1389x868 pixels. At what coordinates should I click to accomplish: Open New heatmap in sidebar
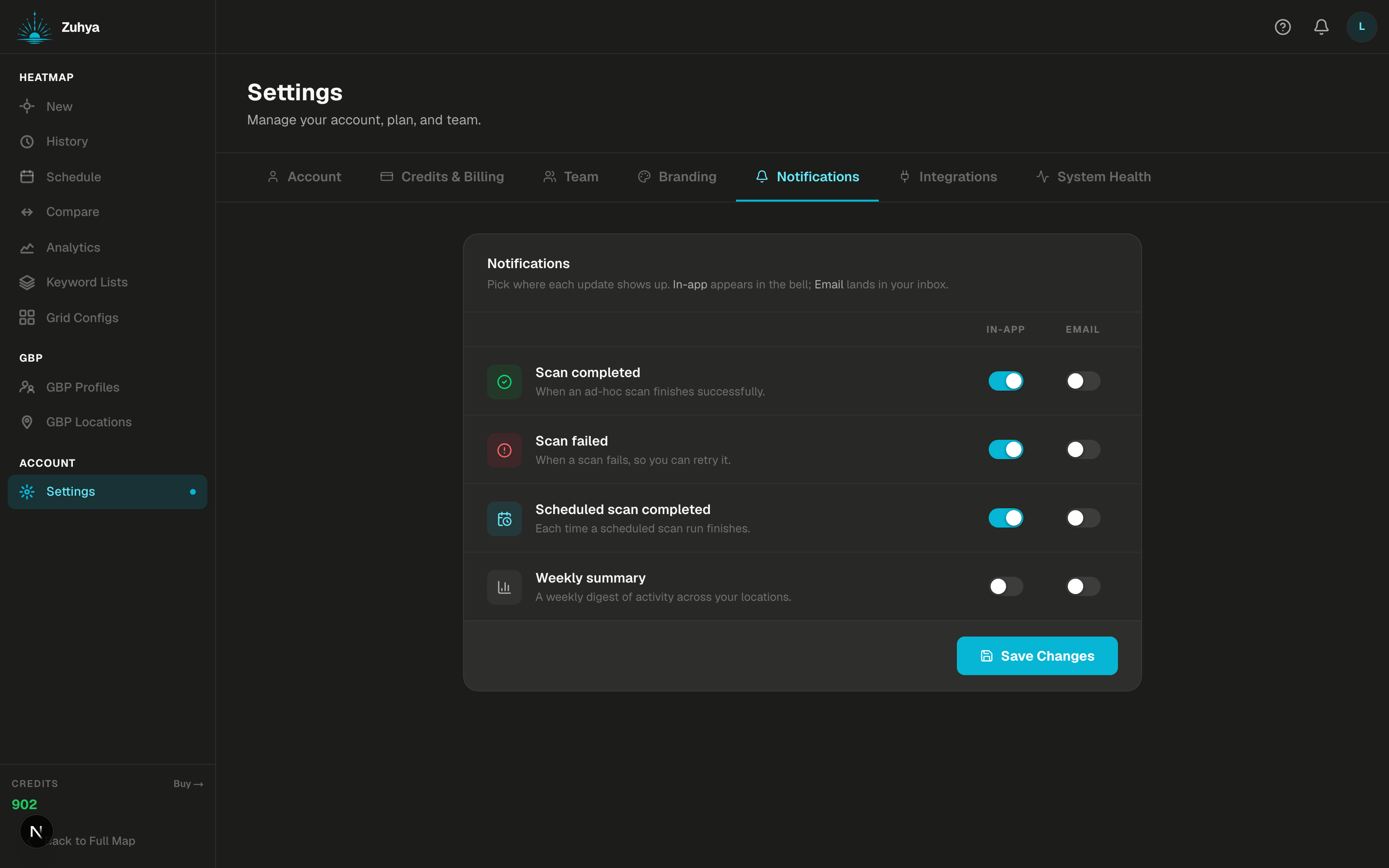click(108, 106)
